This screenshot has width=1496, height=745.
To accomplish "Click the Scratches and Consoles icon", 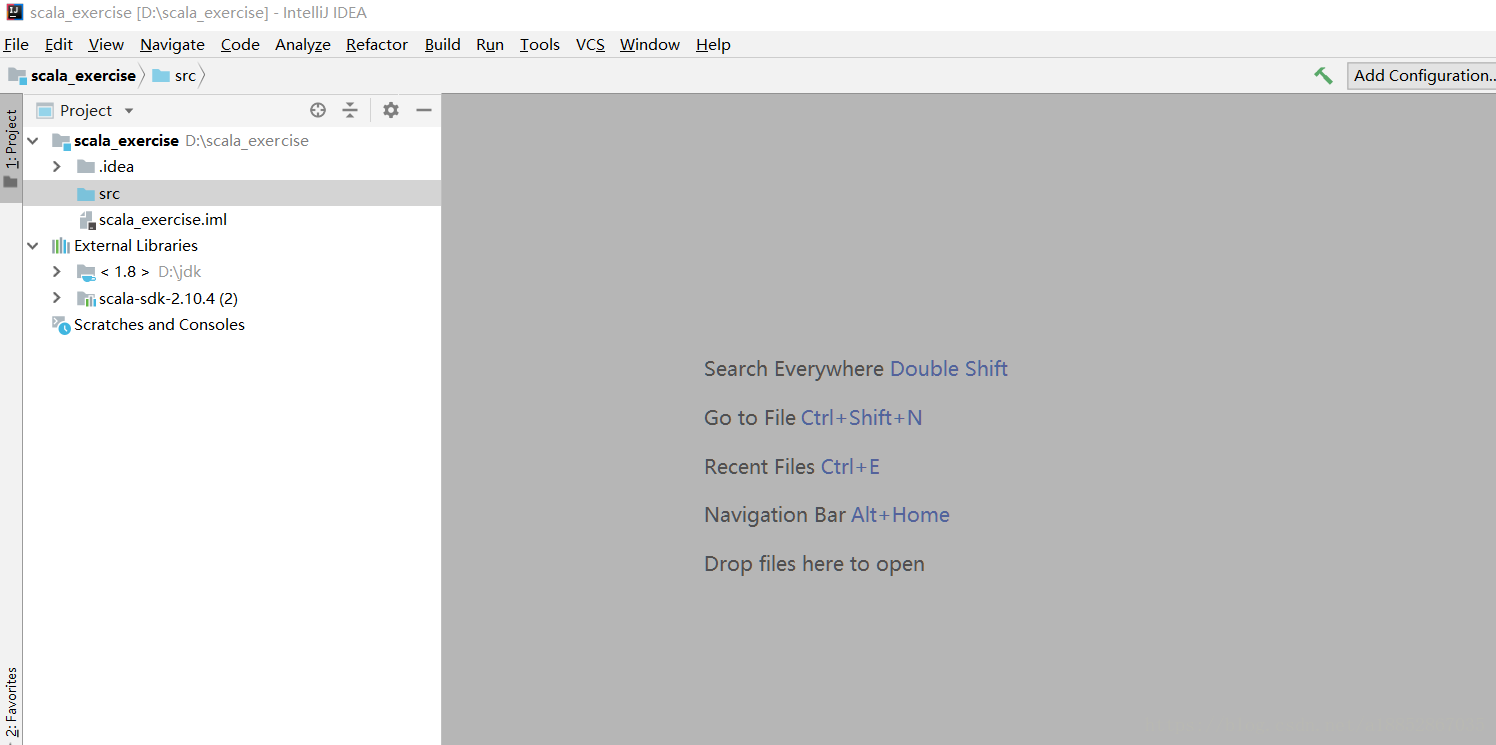I will click(x=61, y=325).
